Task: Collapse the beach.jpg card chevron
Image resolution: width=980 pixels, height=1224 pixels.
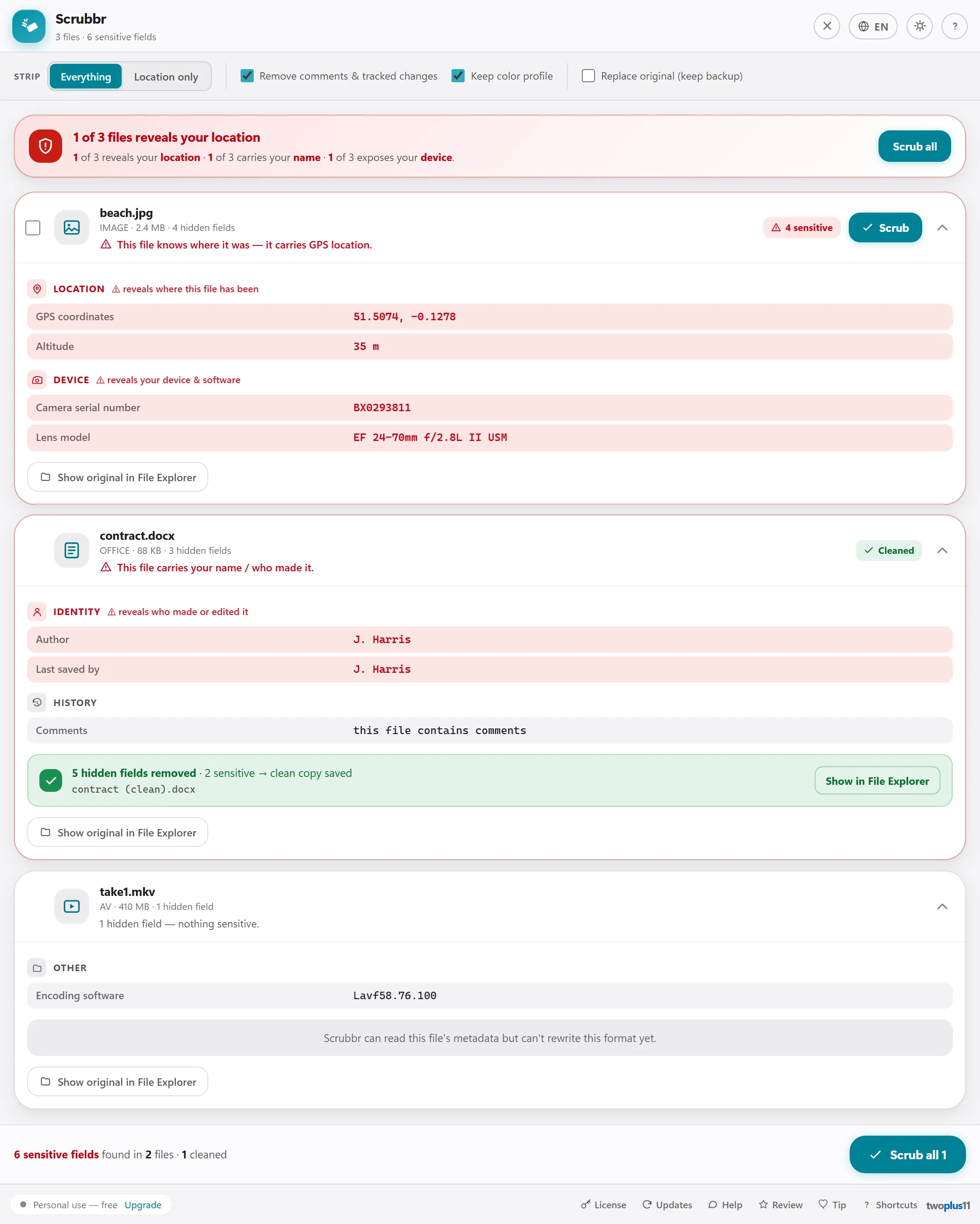Action: [942, 227]
